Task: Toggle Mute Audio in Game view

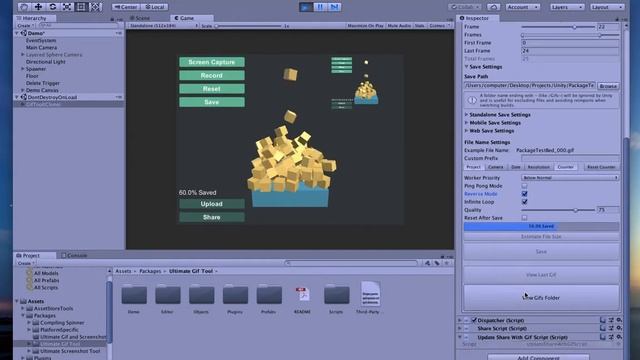Action: [399, 26]
